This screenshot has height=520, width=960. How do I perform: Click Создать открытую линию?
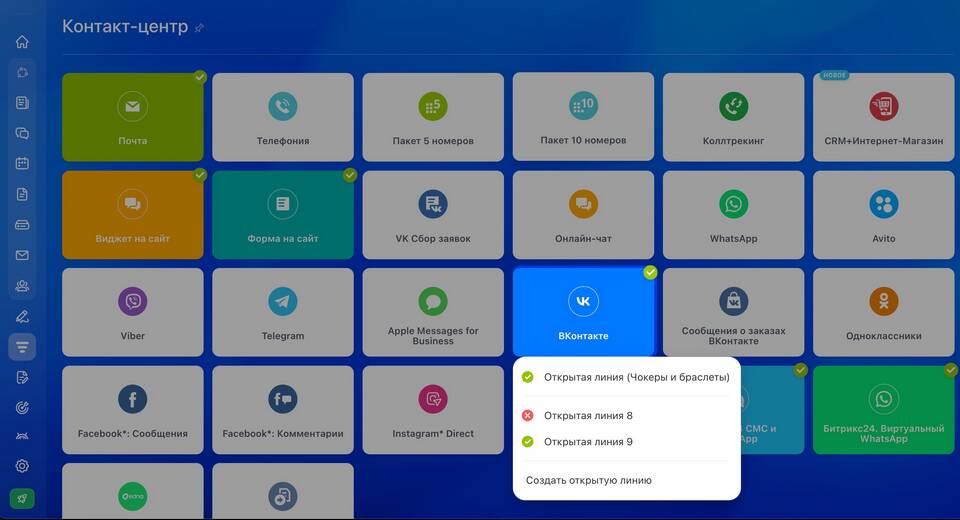pos(589,480)
